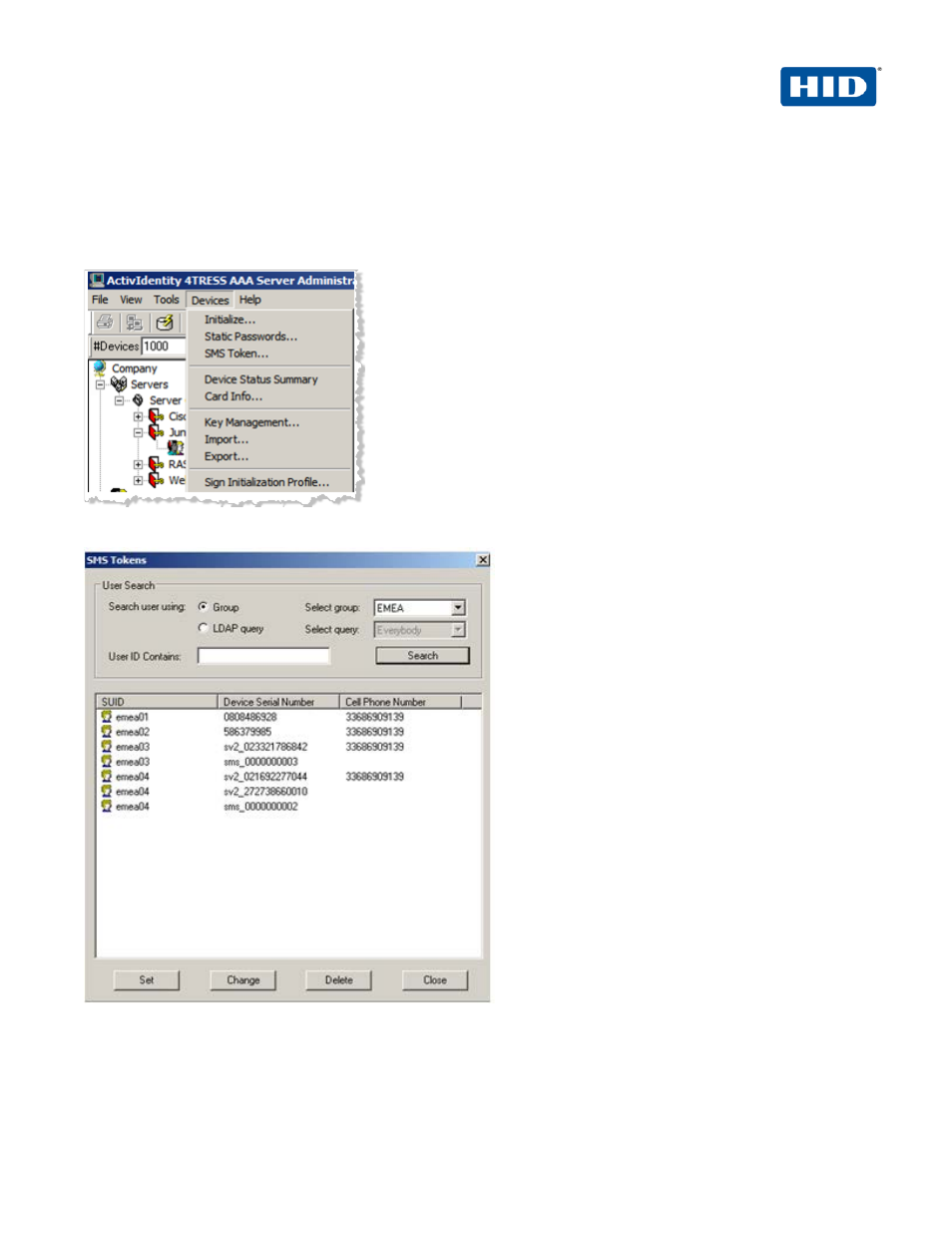Expand the We gate tree node
This screenshot has width=952, height=1233.
(x=139, y=480)
